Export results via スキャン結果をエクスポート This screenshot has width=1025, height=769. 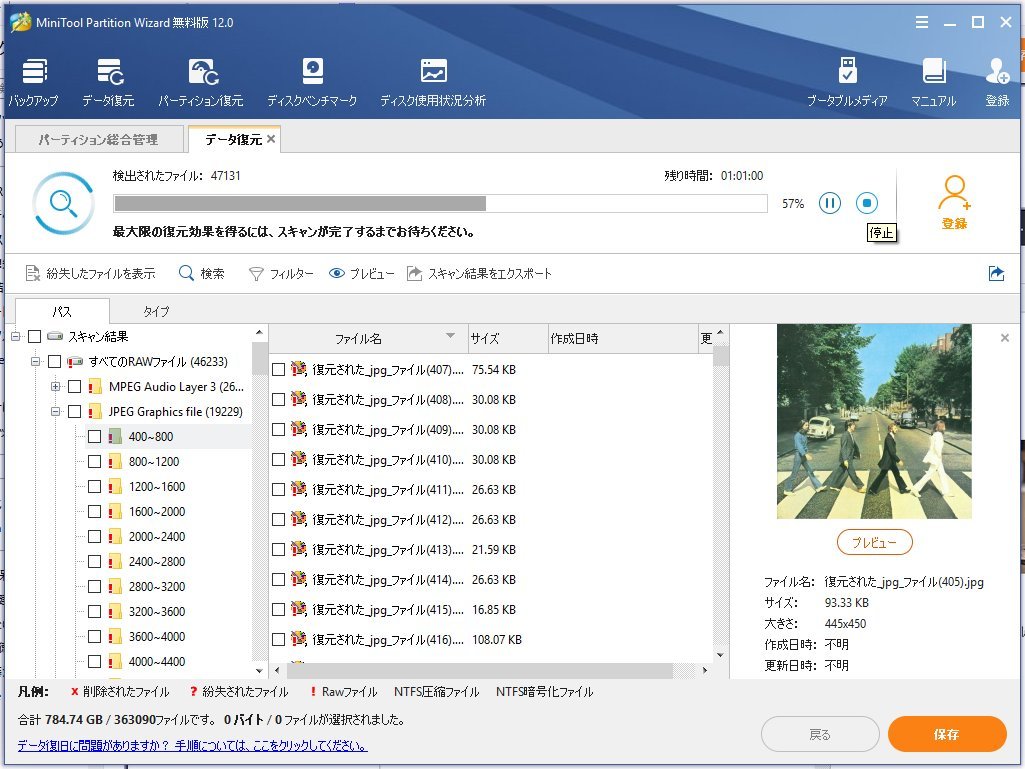479,273
